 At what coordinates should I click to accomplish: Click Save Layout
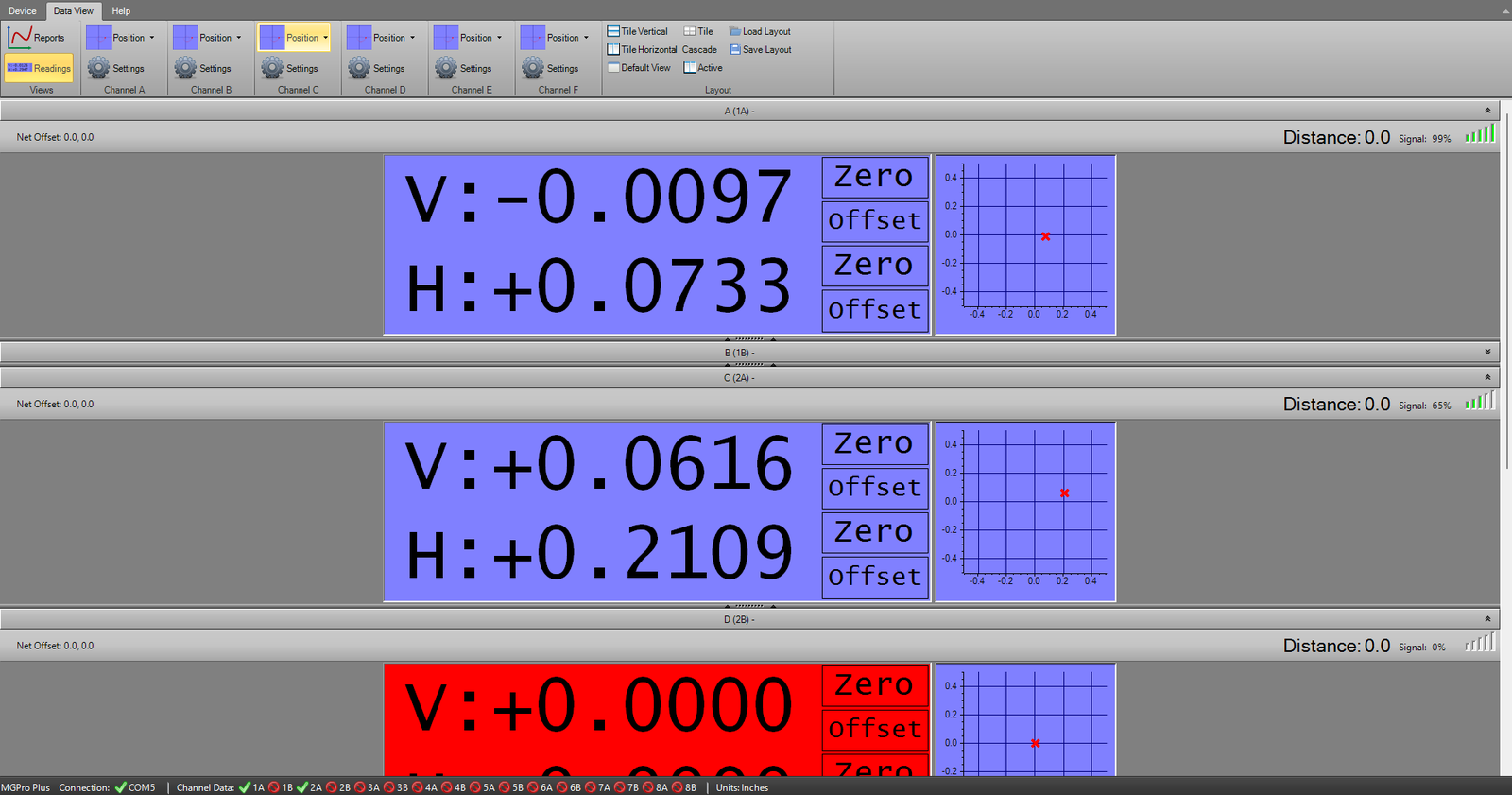pyautogui.click(x=761, y=49)
